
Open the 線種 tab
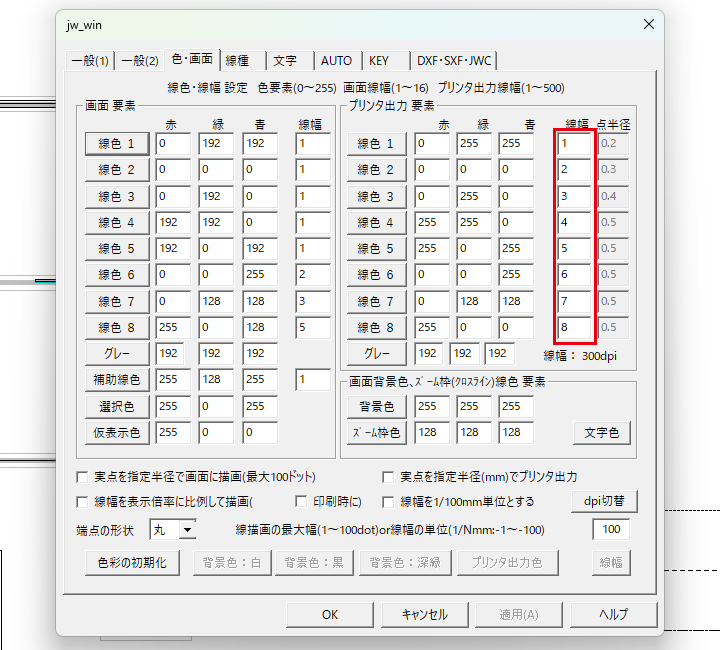243,61
